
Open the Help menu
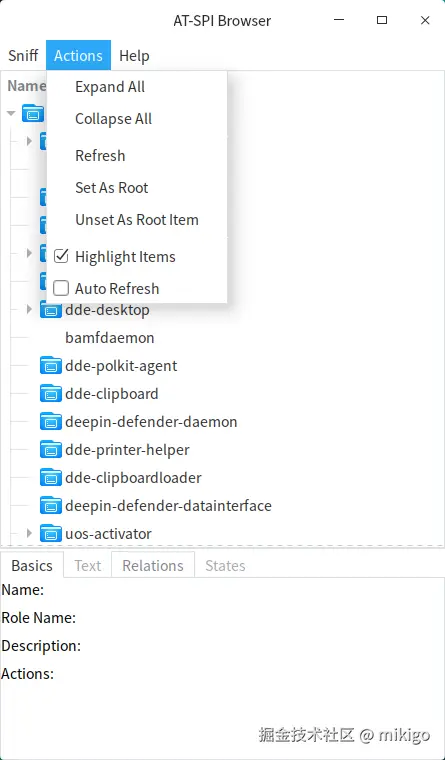[x=134, y=56]
